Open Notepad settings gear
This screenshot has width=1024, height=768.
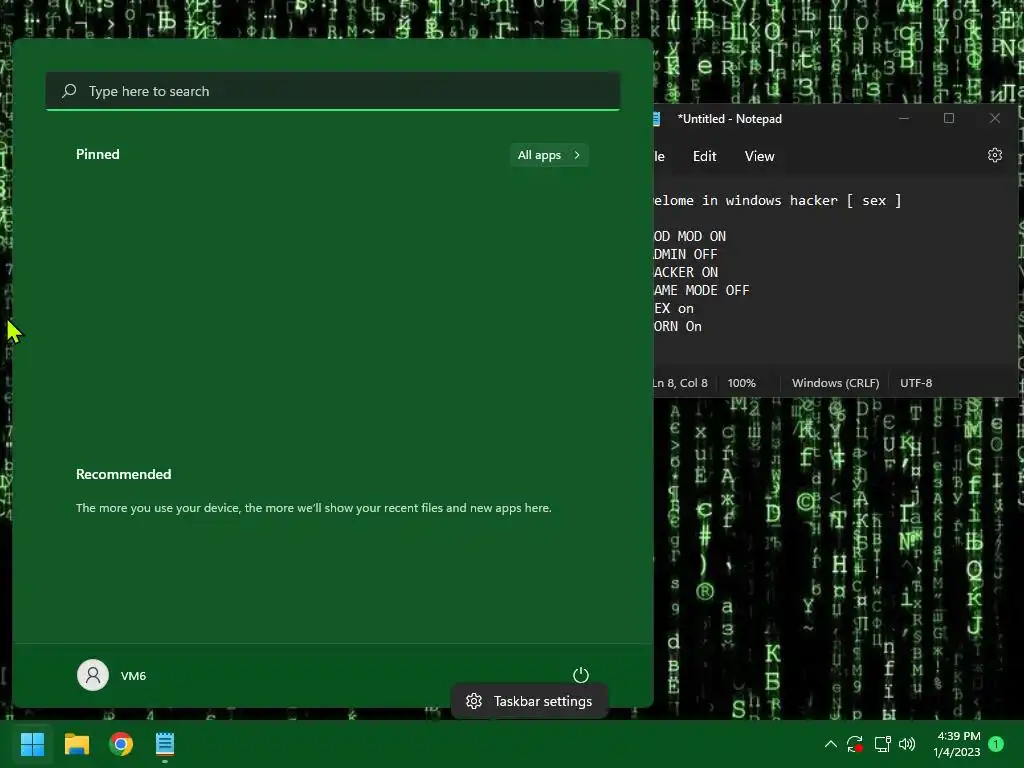click(x=995, y=155)
